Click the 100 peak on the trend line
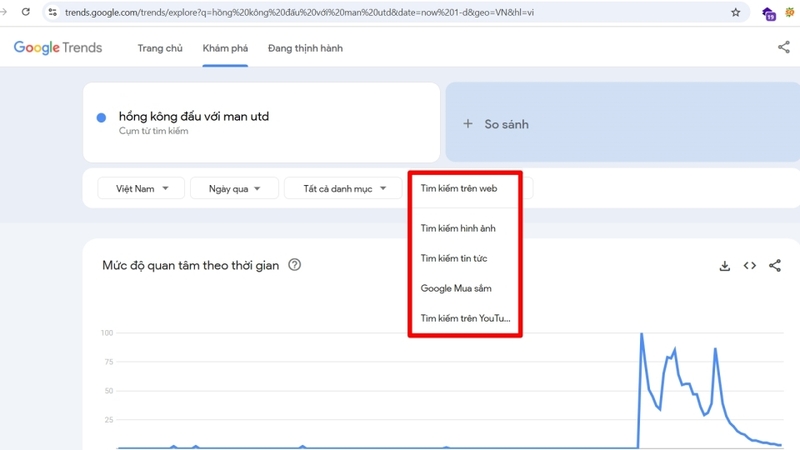Viewport: 800px width, 450px height. tap(641, 334)
